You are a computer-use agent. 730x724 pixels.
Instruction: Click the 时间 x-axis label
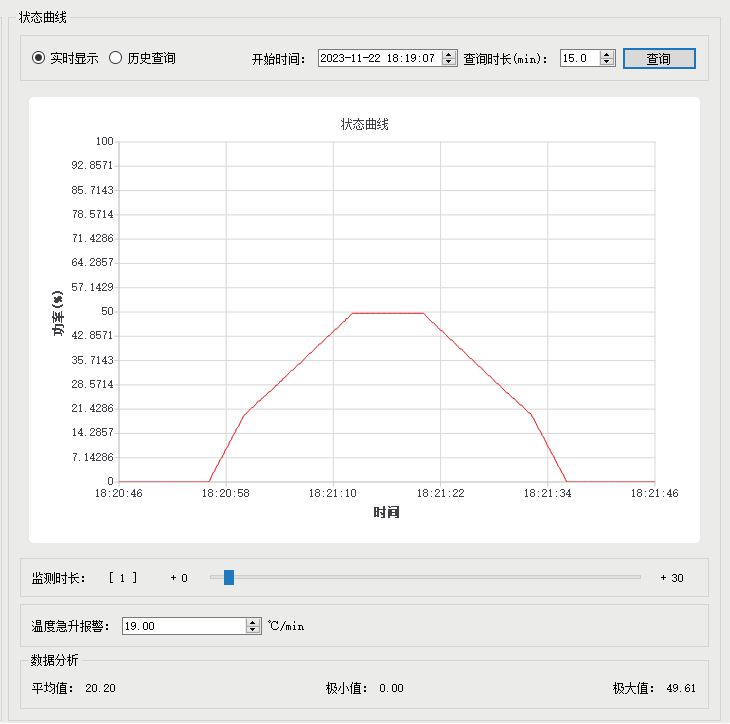(x=387, y=513)
